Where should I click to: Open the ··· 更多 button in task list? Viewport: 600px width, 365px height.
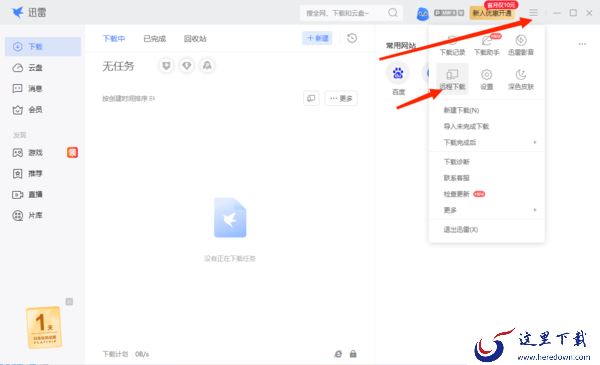(x=341, y=98)
